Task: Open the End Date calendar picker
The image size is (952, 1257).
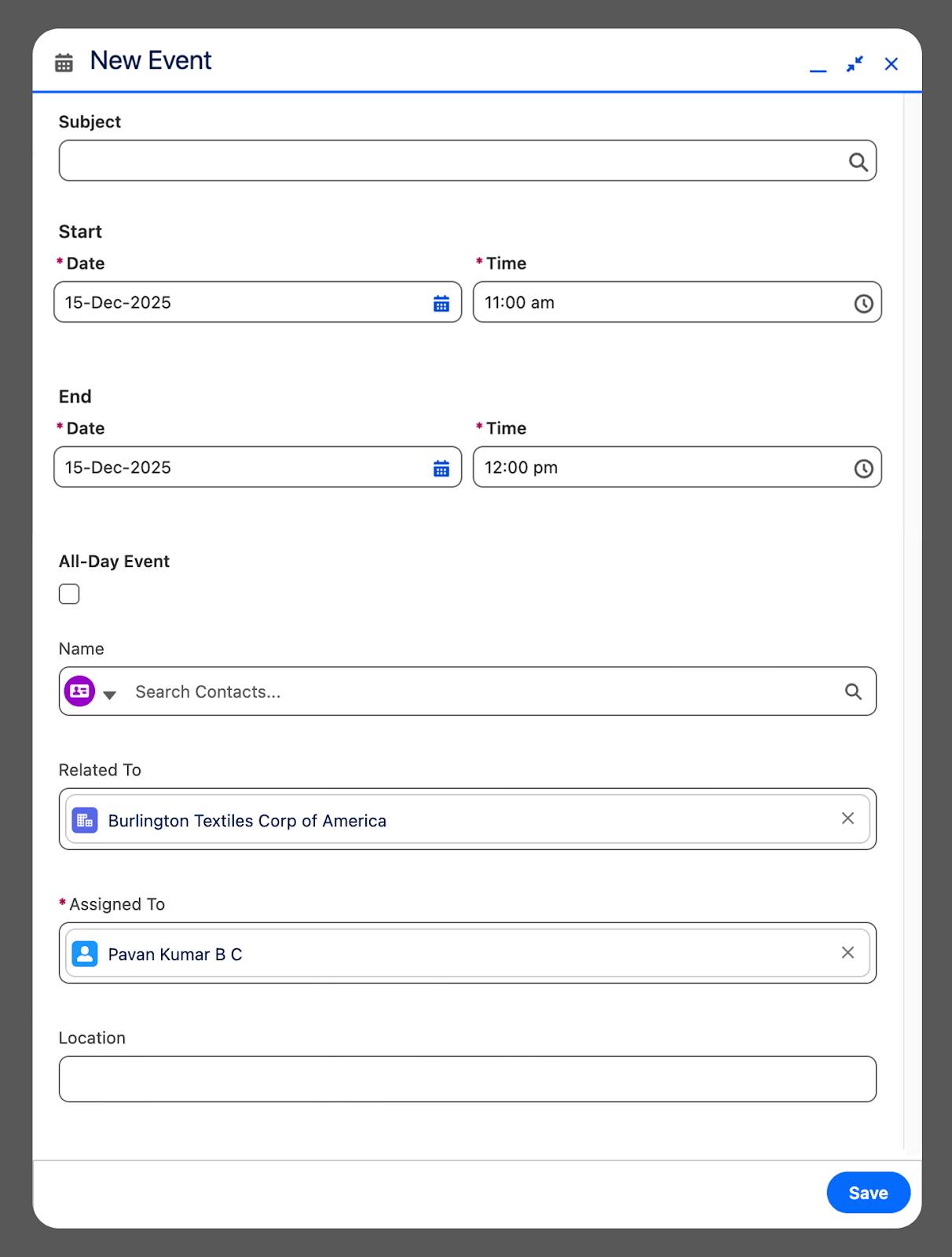Action: pos(441,469)
